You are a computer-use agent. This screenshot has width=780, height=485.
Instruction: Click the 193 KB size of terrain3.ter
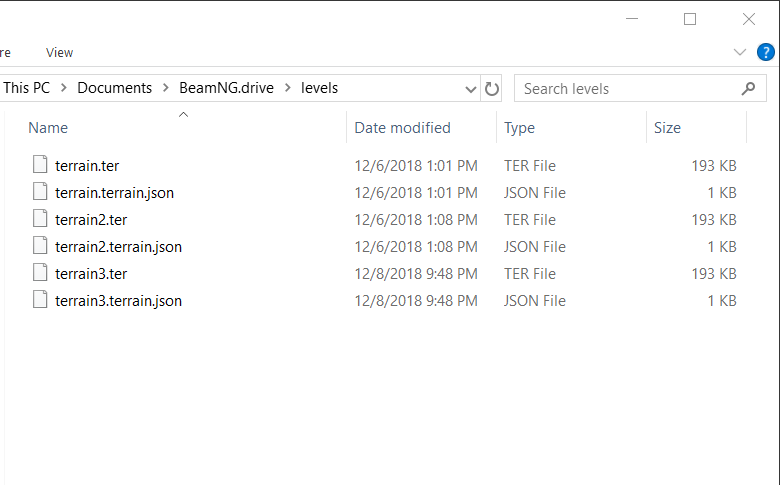coord(714,274)
